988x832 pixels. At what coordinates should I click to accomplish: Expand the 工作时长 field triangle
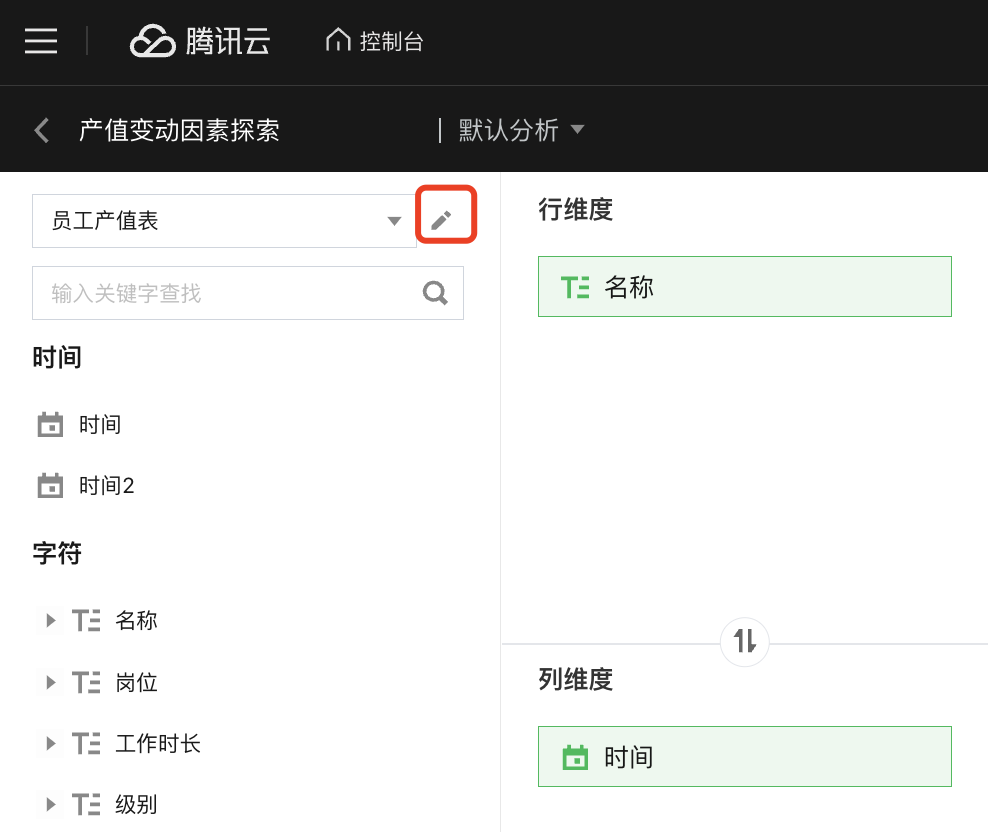[x=50, y=743]
